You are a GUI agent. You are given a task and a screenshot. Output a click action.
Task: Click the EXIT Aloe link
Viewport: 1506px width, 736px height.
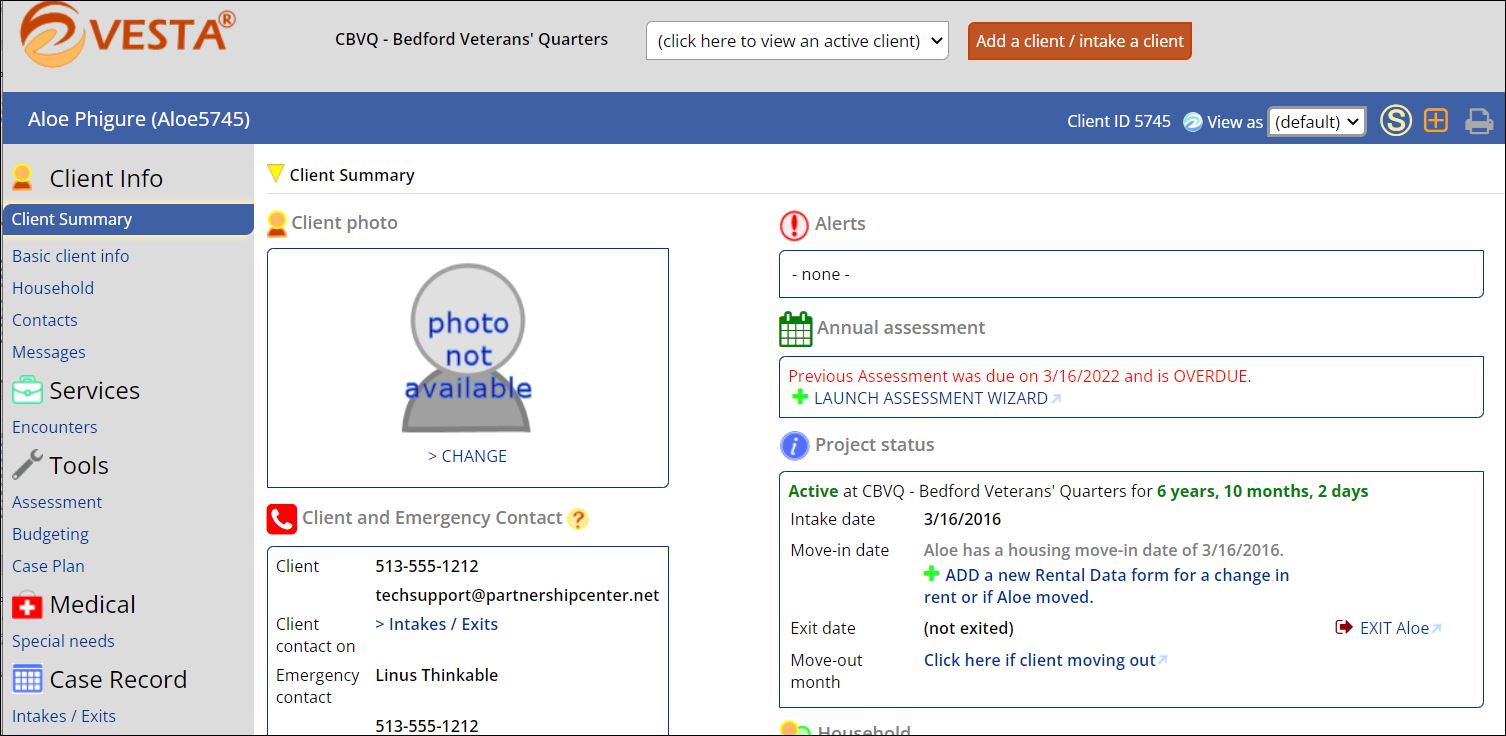tap(1395, 628)
